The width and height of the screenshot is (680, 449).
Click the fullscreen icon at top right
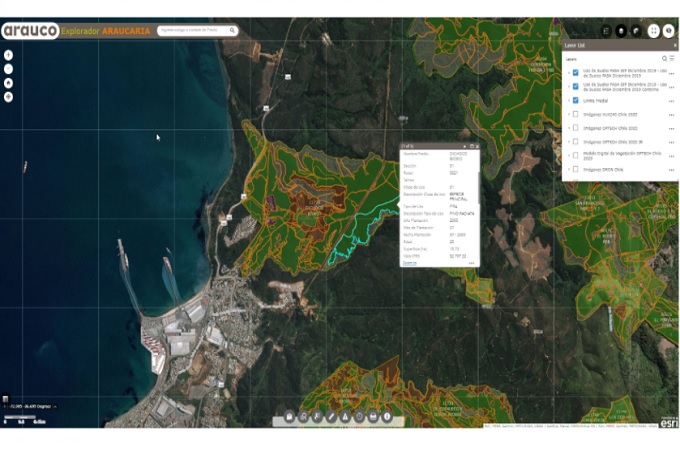653,31
